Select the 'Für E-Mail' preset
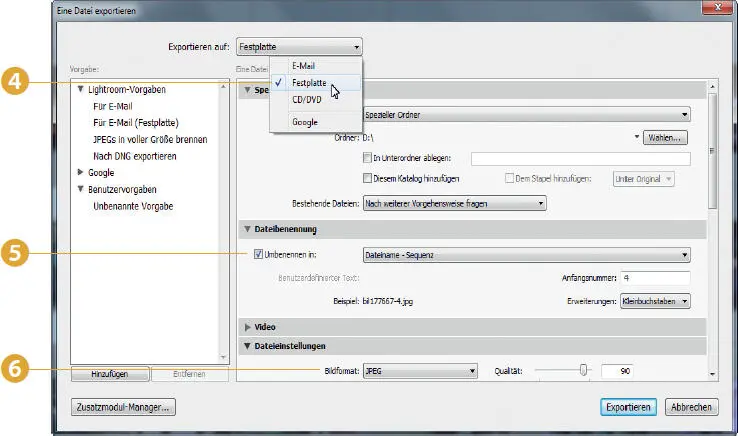Screen dimensions: 738x436 112,106
